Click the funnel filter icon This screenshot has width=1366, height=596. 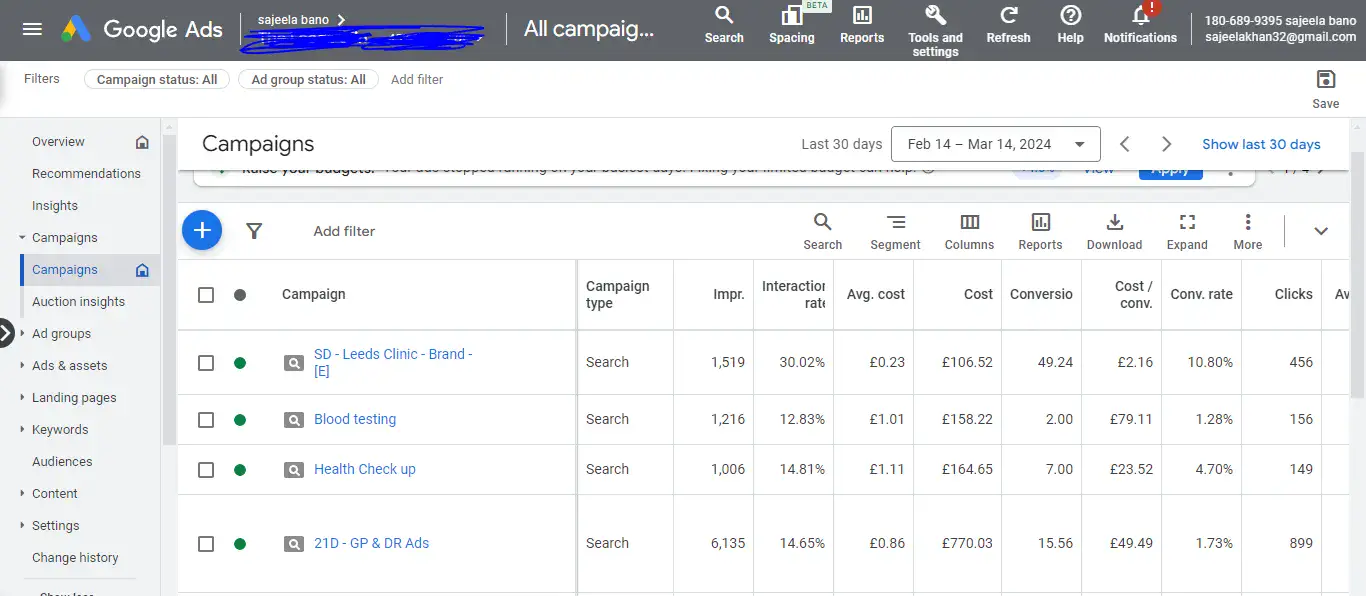tap(254, 231)
